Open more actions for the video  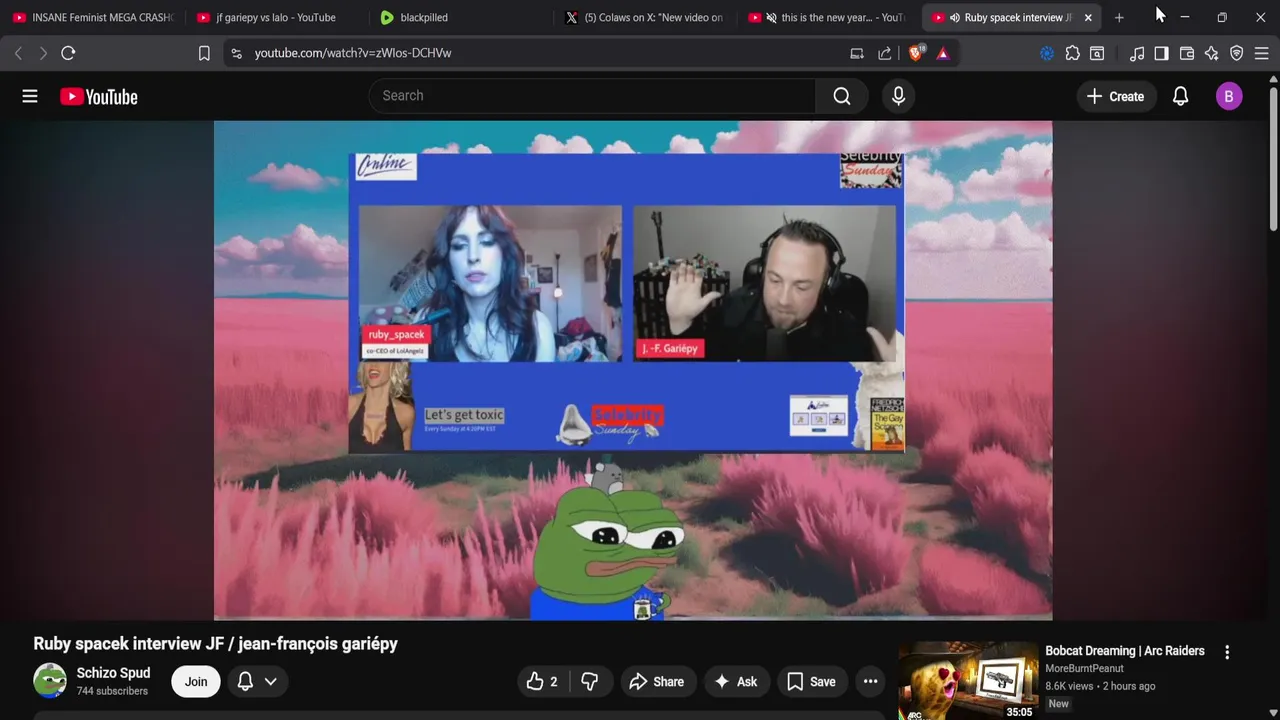coord(871,682)
